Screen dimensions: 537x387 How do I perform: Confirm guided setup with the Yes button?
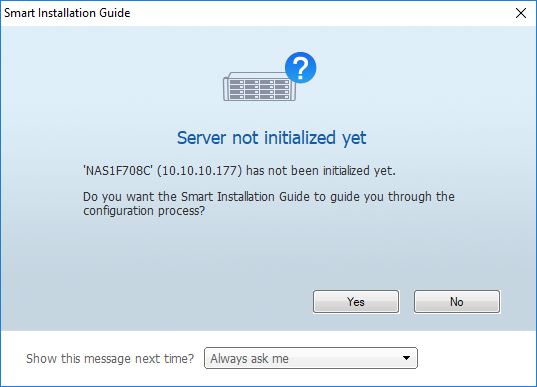(356, 302)
